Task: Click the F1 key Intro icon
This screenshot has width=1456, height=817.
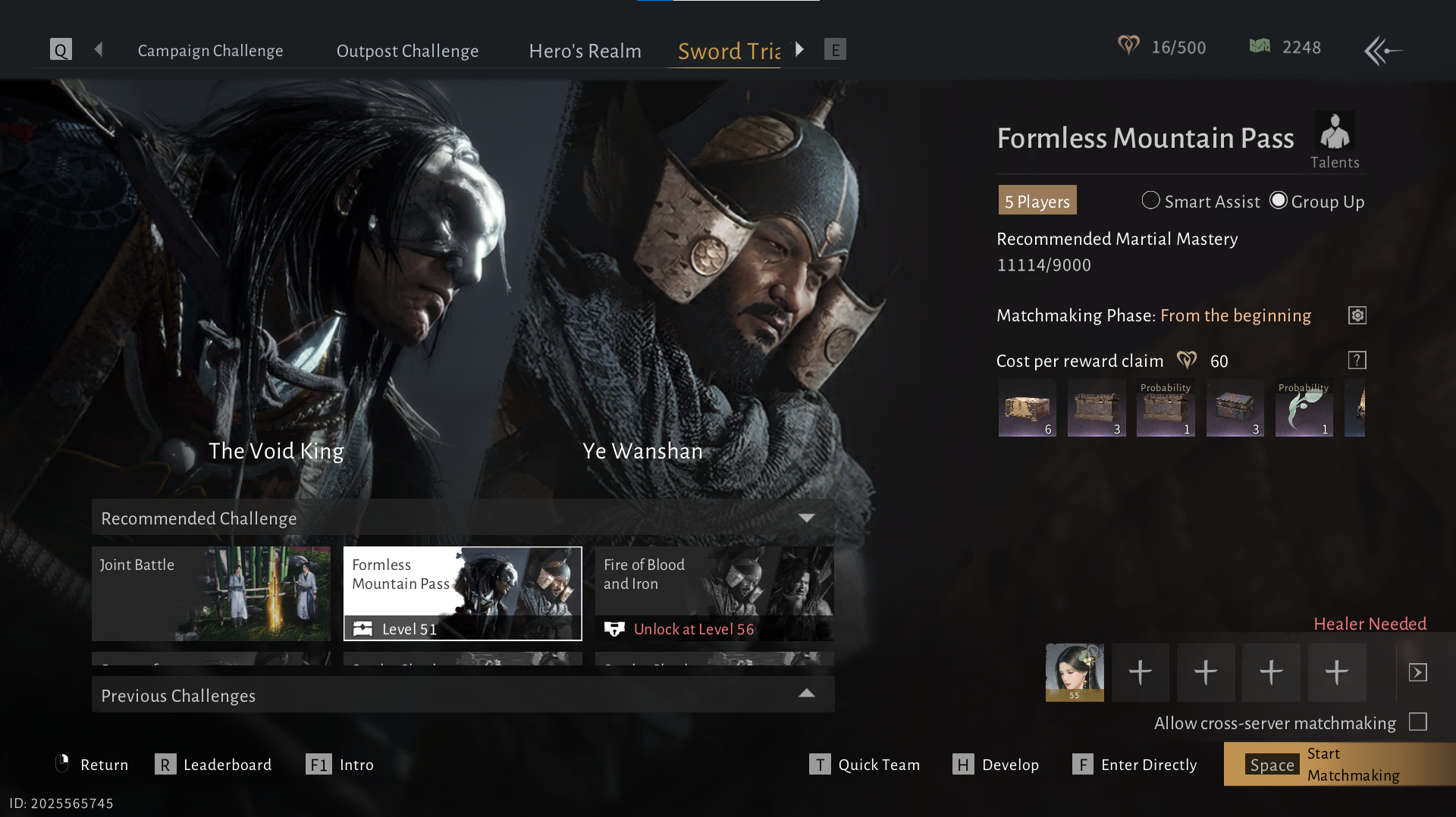Action: pos(318,765)
